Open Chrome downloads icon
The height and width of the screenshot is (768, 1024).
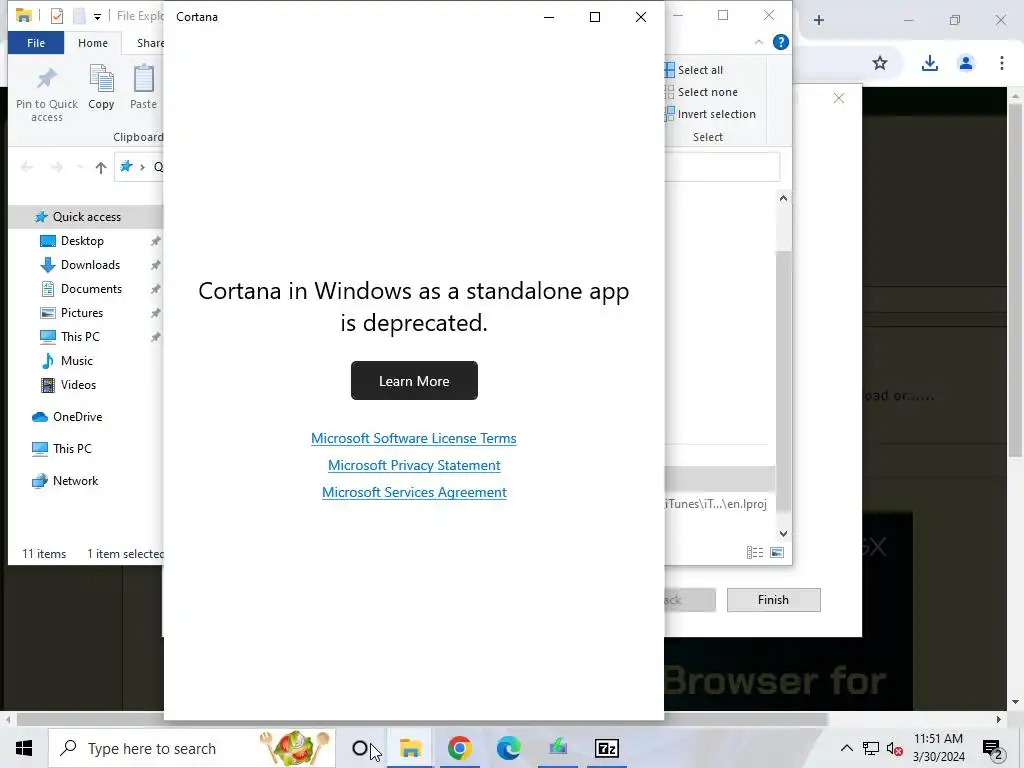pyautogui.click(x=930, y=63)
